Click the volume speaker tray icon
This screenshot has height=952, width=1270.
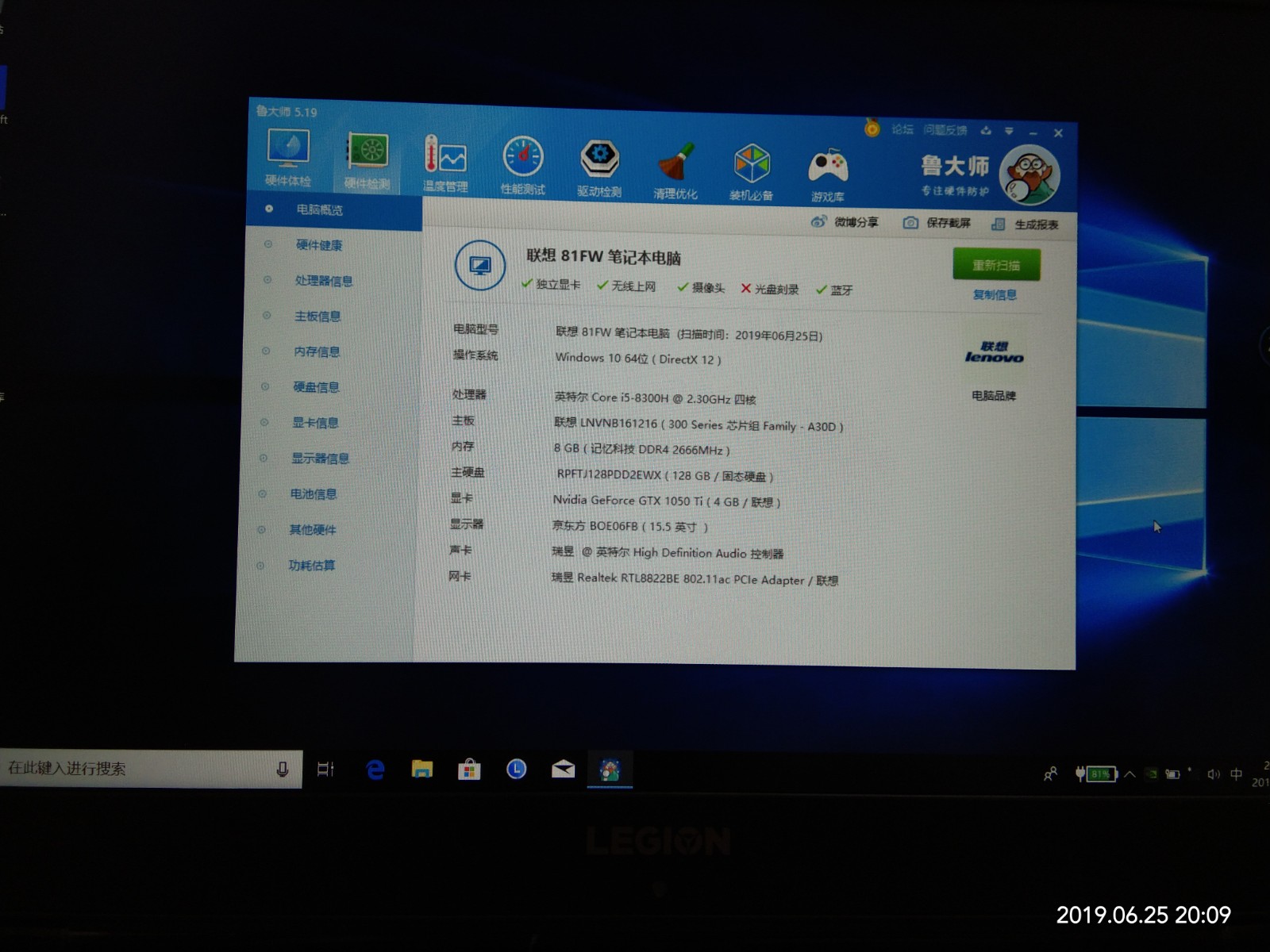pos(1213,774)
